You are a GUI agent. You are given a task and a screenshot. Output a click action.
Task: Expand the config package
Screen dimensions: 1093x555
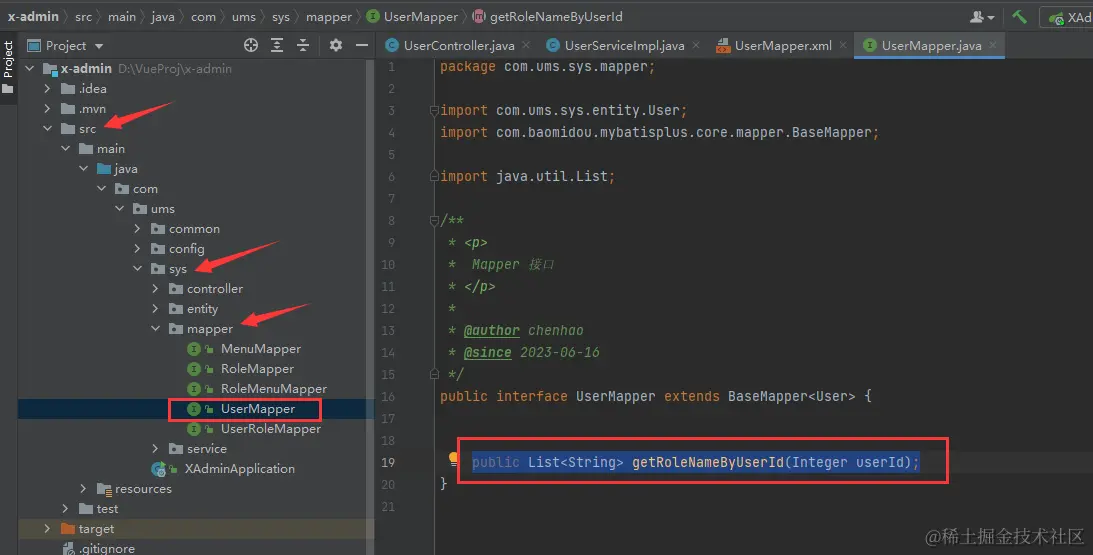pos(138,249)
